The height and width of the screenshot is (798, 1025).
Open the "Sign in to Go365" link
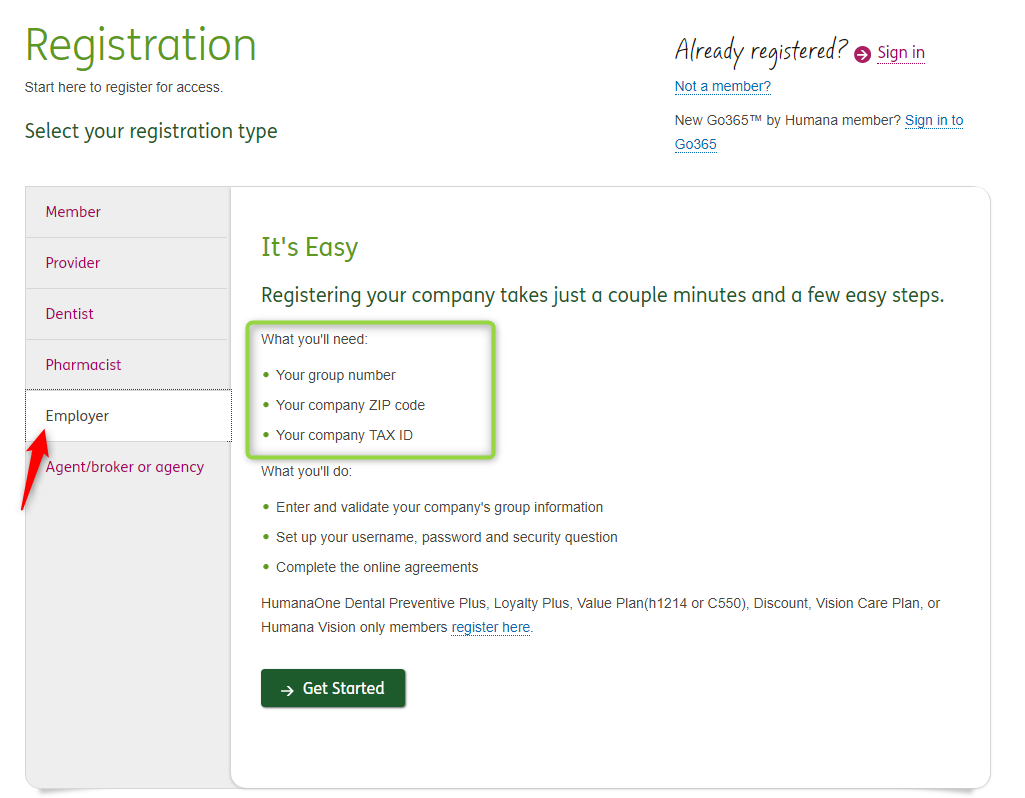point(933,121)
